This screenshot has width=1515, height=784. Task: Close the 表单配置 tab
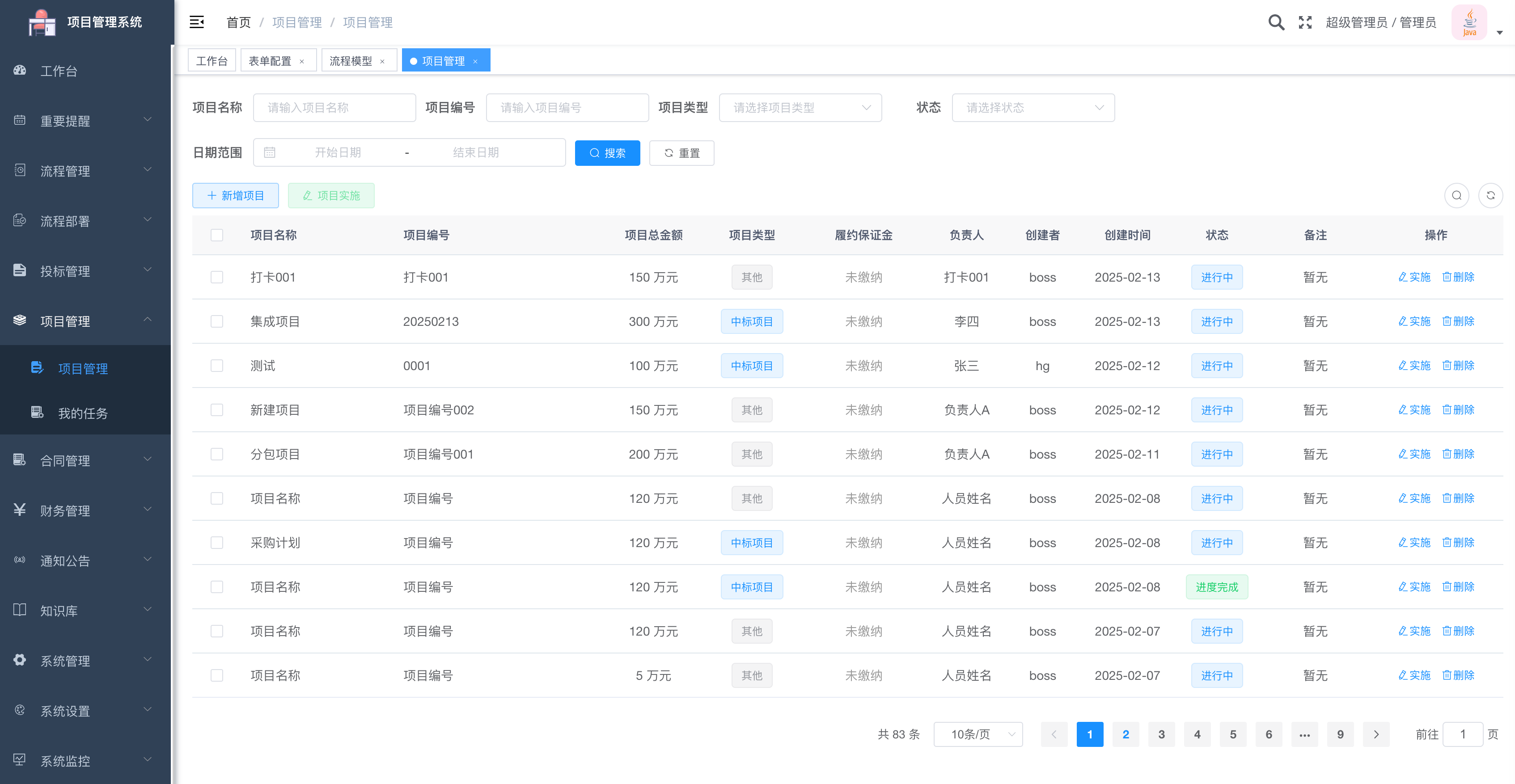302,61
